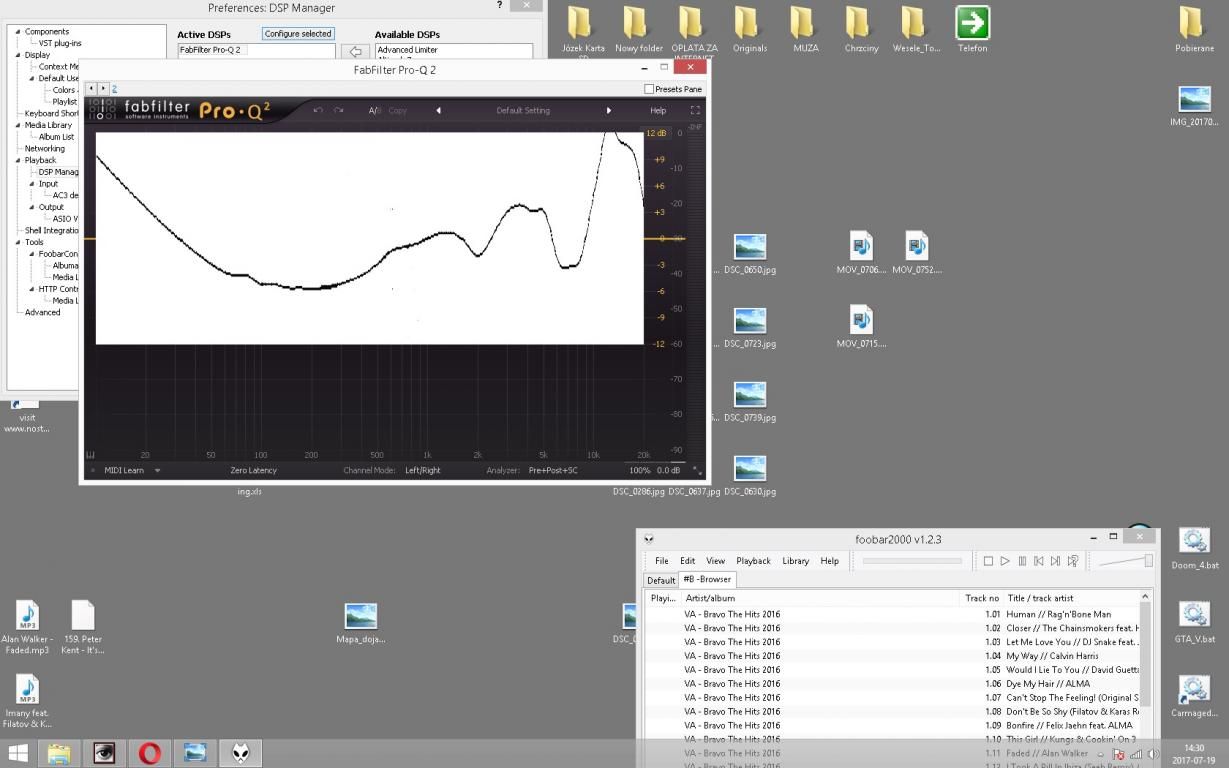Click the 0.0 dB output level control
The width and height of the screenshot is (1229, 768).
pyautogui.click(x=668, y=470)
